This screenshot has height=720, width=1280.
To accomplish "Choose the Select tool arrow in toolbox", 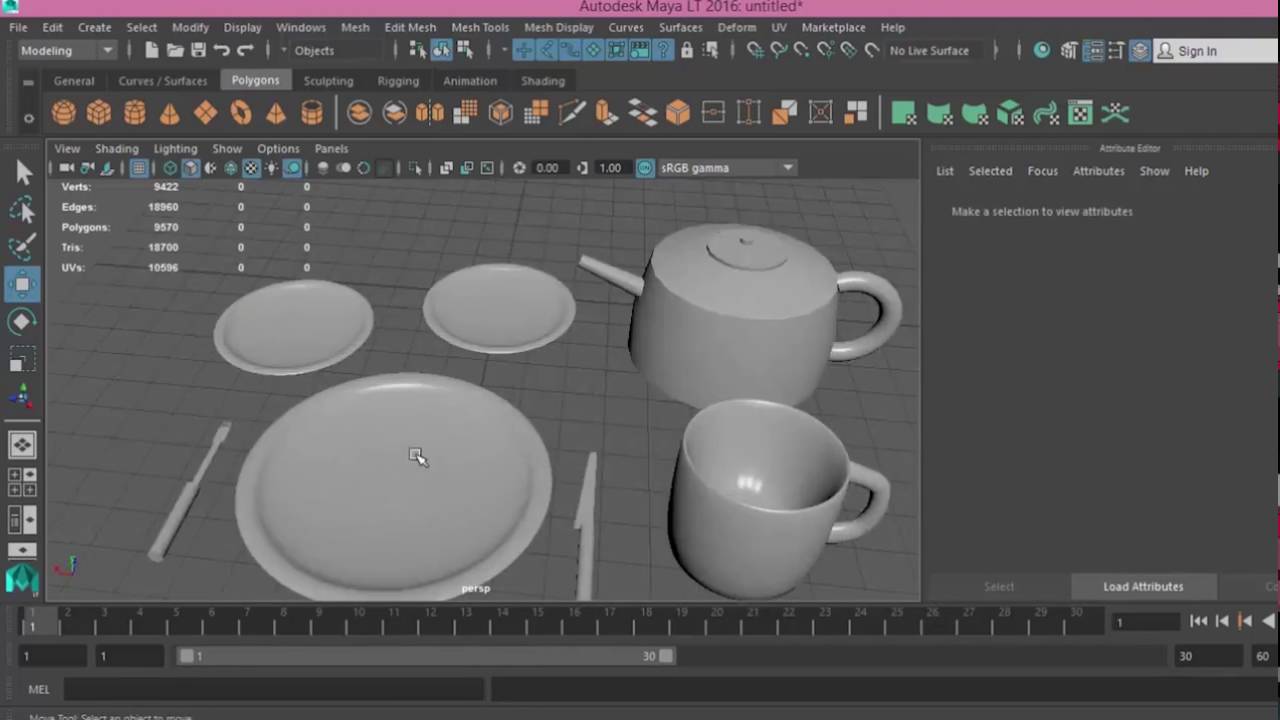I will 23,173.
